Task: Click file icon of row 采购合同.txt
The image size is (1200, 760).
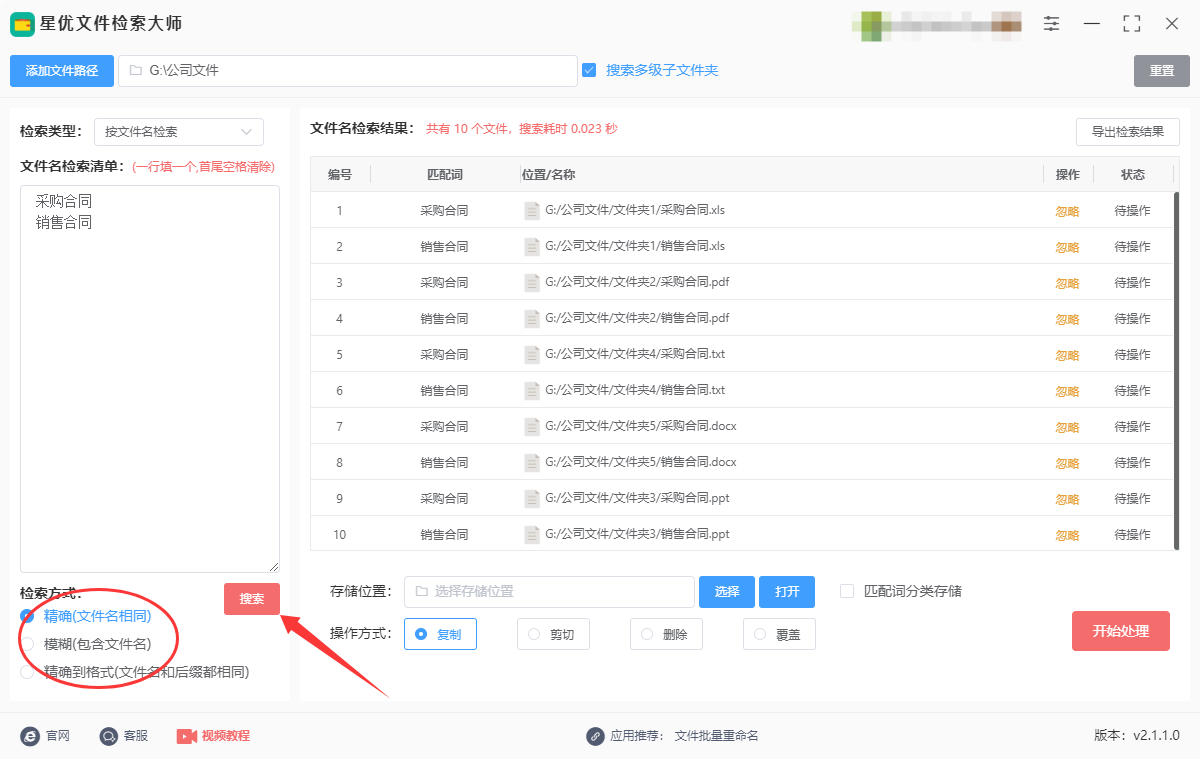Action: (532, 355)
